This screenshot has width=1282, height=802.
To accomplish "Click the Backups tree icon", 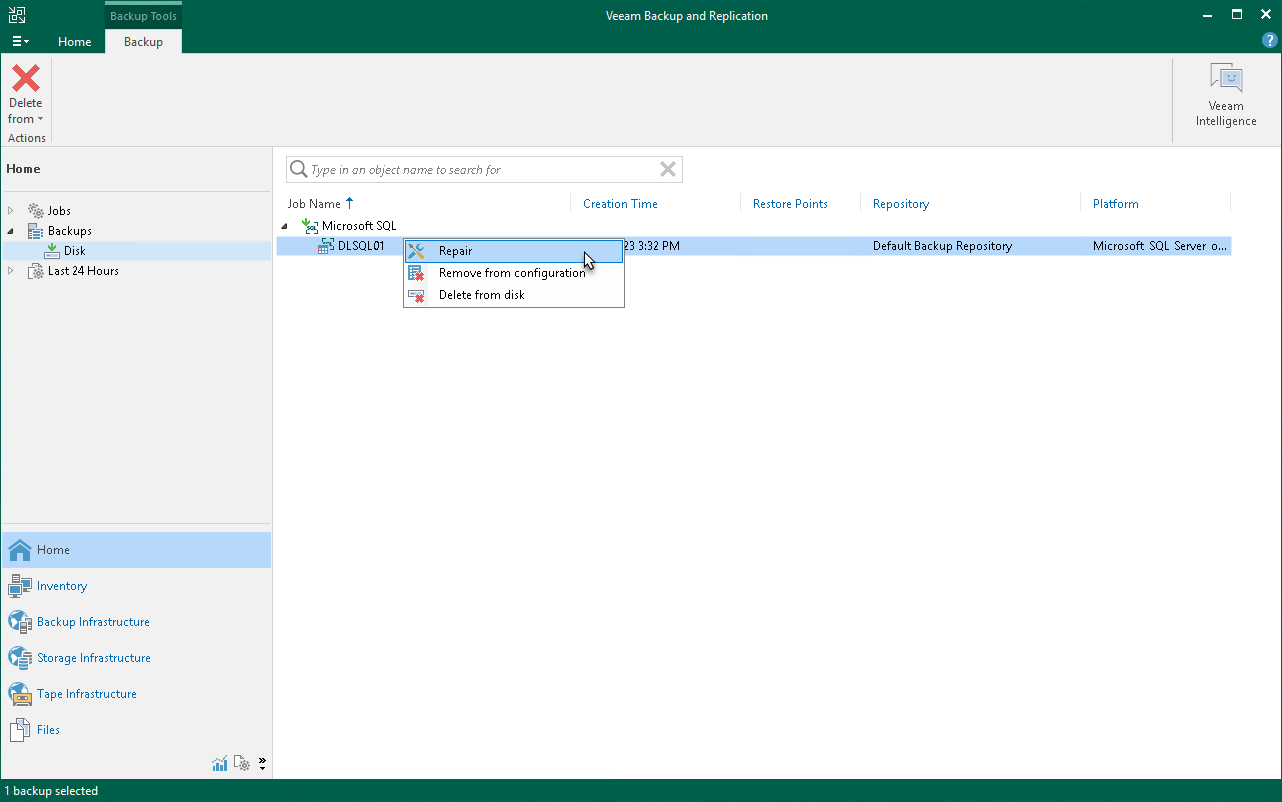I will click(35, 231).
